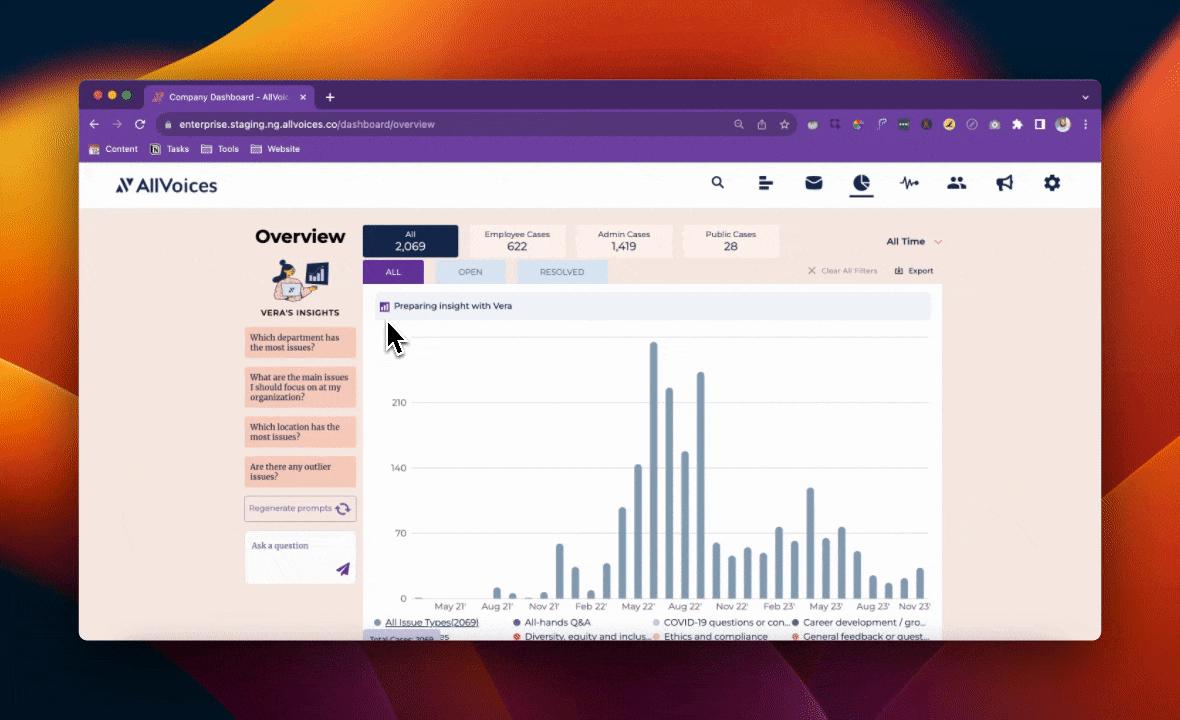Open the browser profile avatar

pyautogui.click(x=1063, y=125)
